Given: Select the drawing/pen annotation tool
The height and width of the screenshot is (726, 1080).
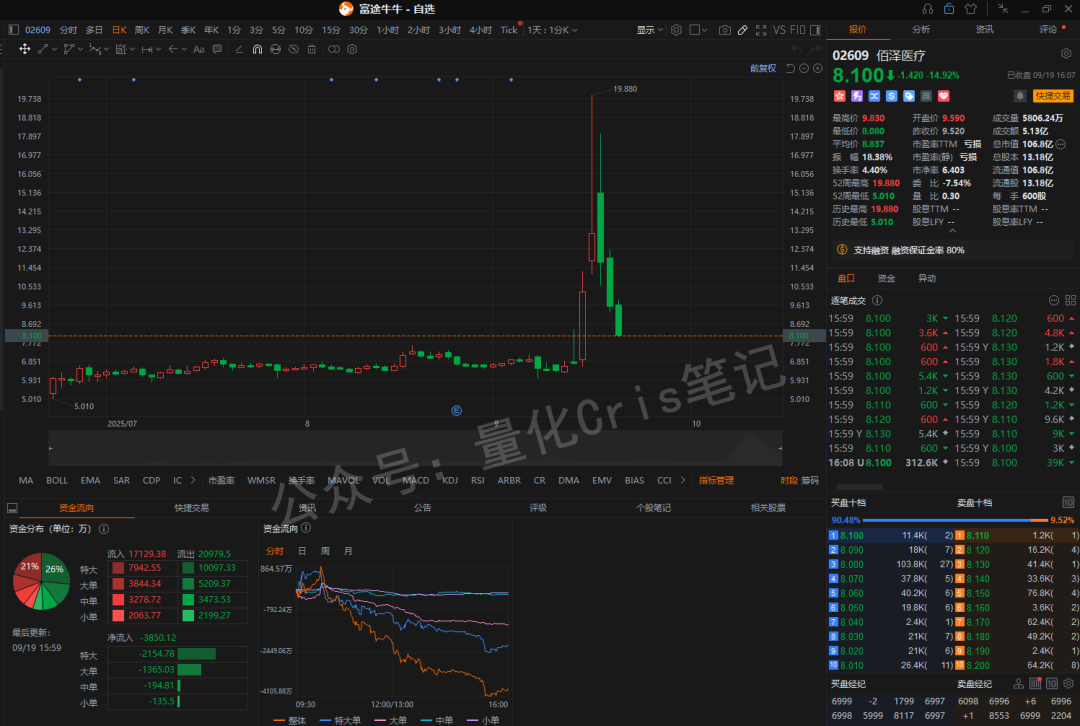Looking at the screenshot, I should click(x=742, y=29).
